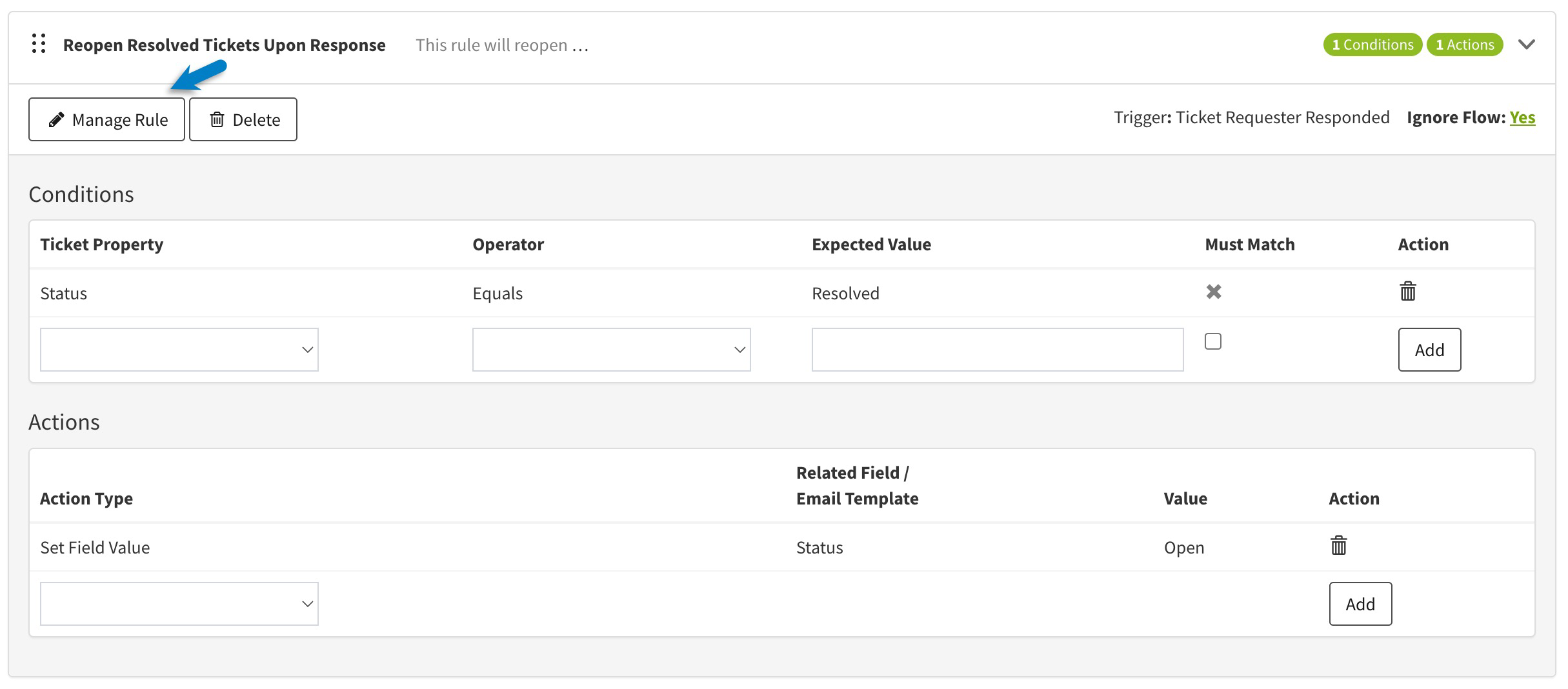Image resolution: width=1568 pixels, height=689 pixels.
Task: Click the 1 Conditions badge
Action: (x=1372, y=45)
